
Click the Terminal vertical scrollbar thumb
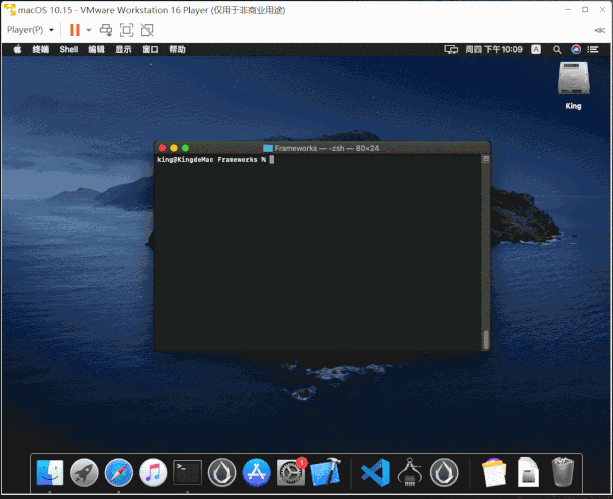point(486,340)
